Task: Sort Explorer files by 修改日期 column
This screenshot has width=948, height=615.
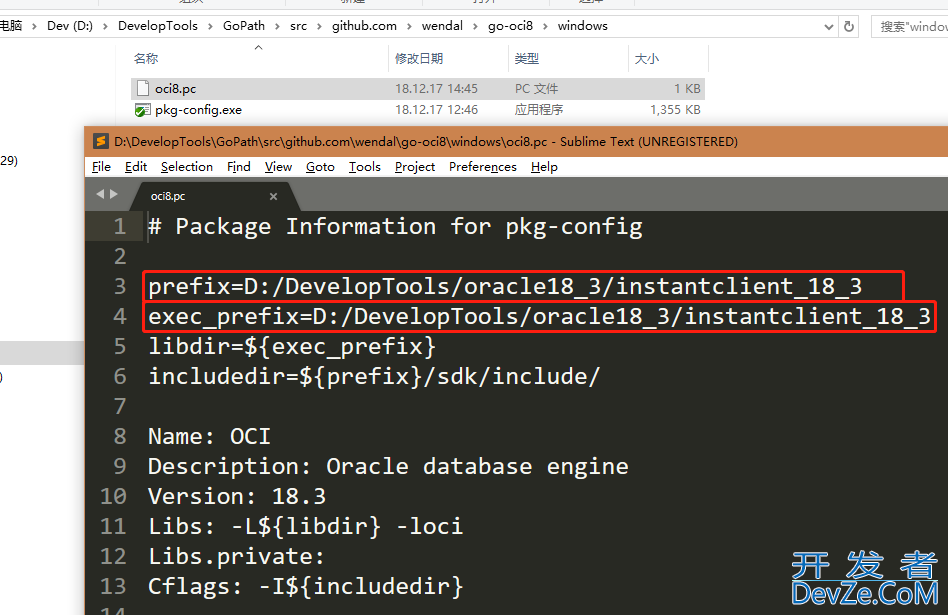Action: 419,59
